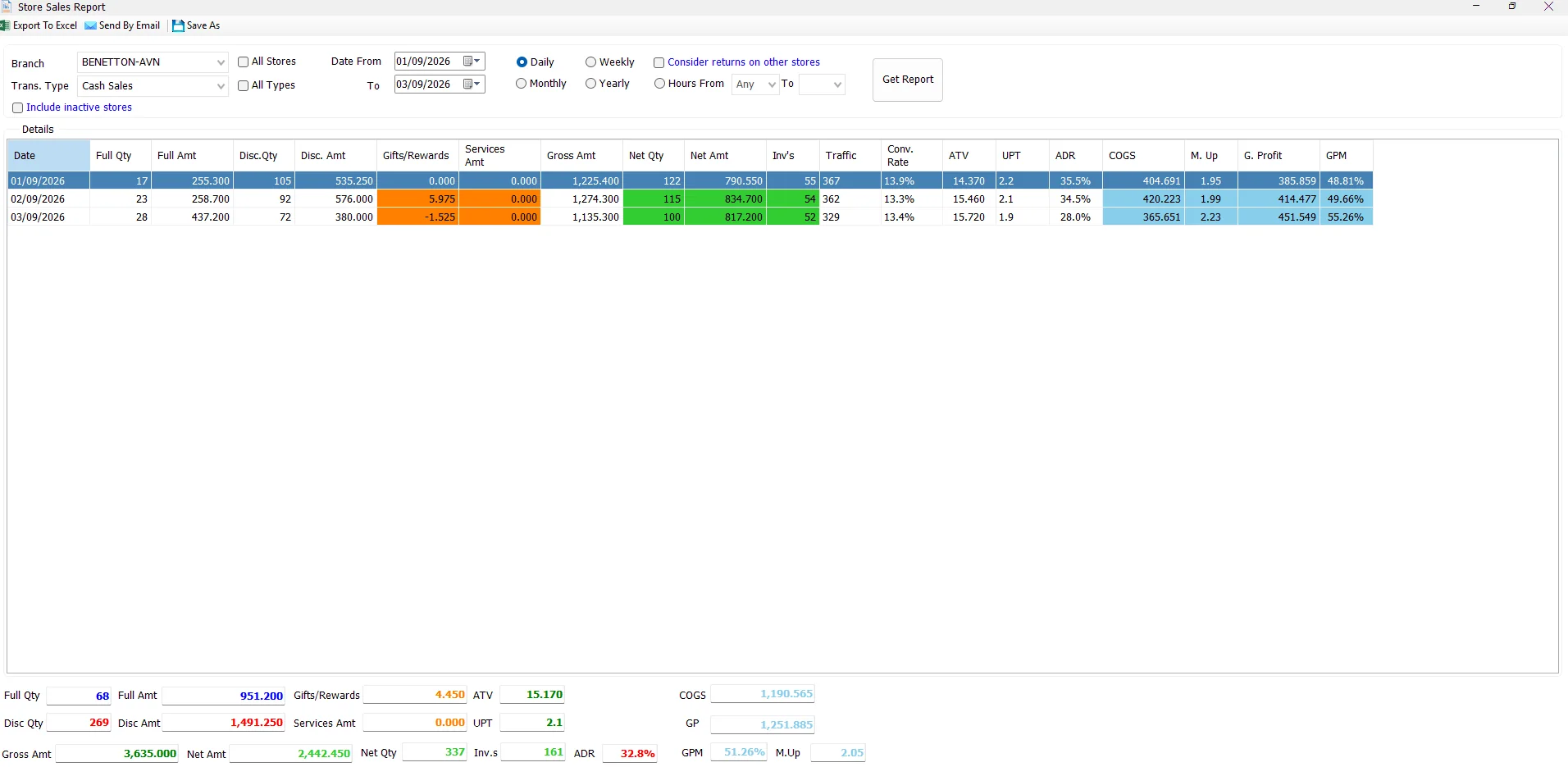Viewport: 1568px width, 767px height.
Task: Click the Export To Excel icon
Action: 5,25
